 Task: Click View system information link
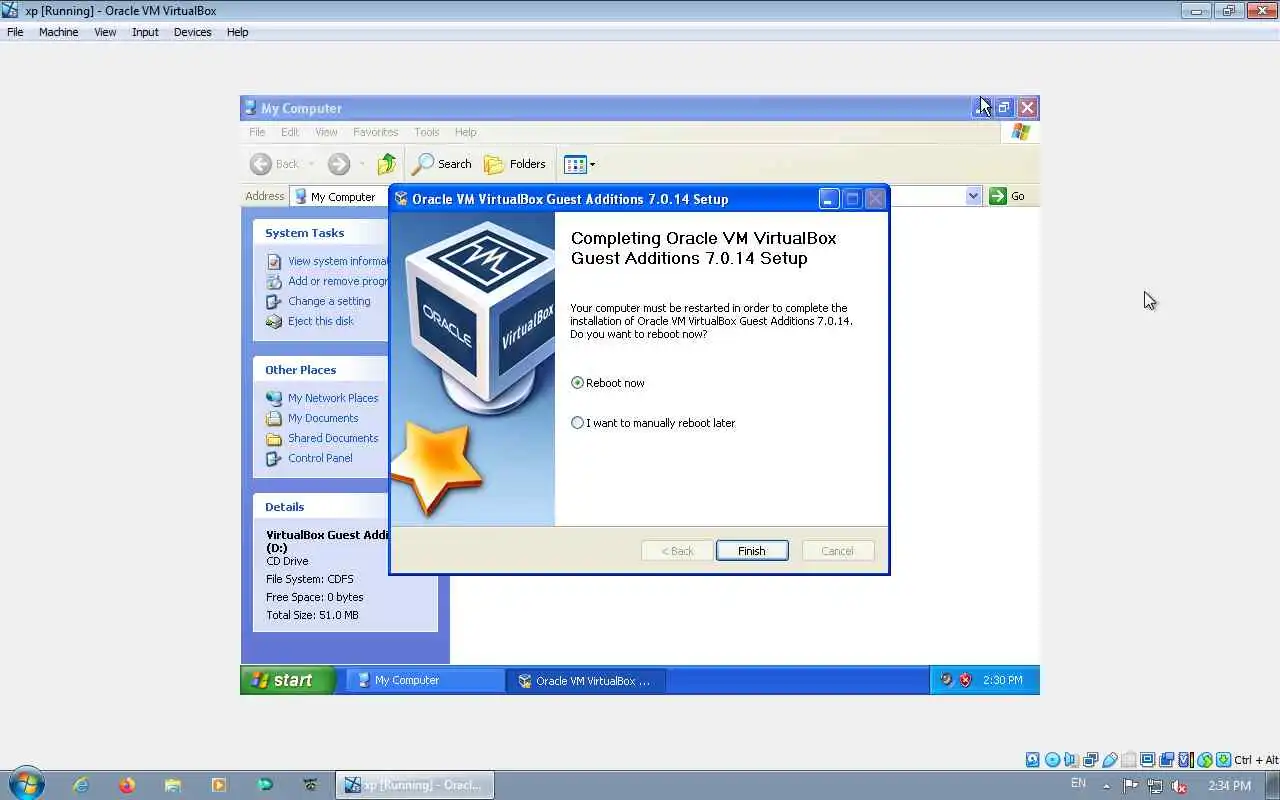337,261
